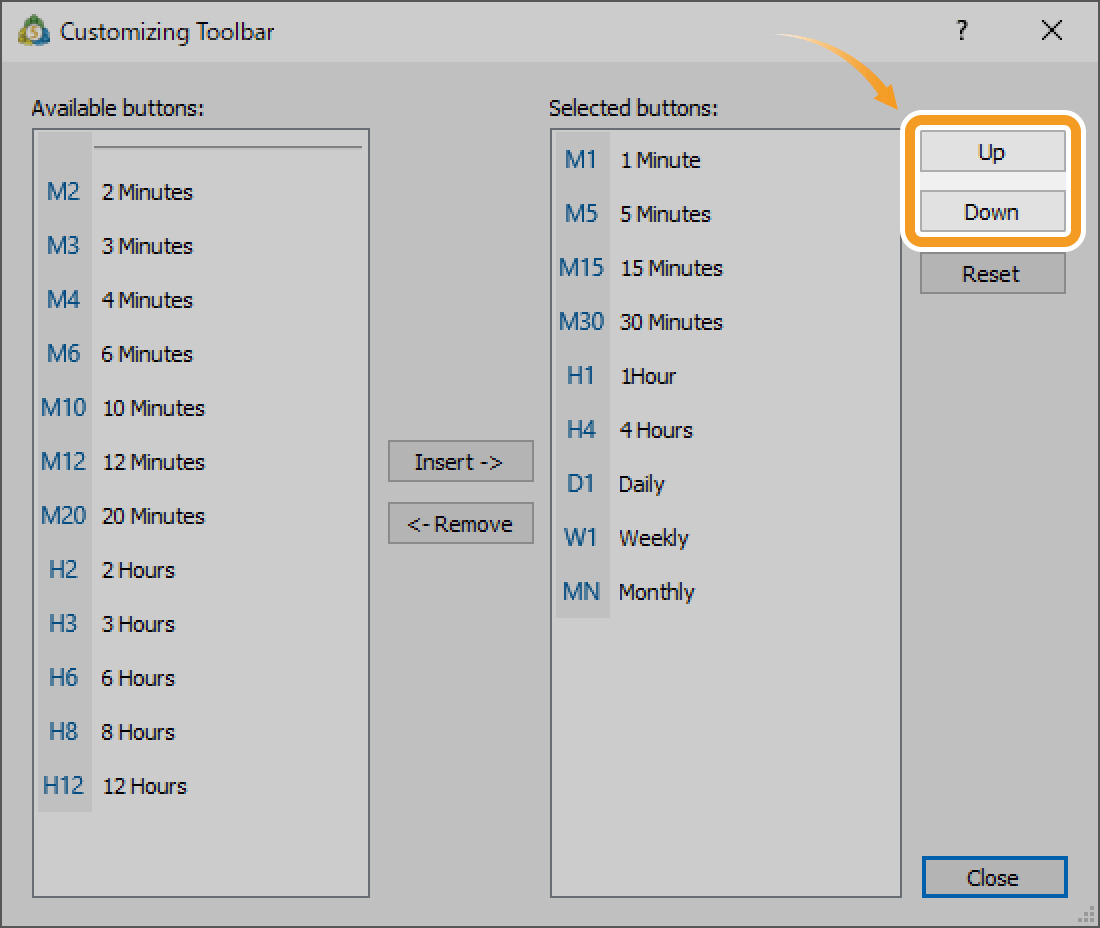Select the H8 timeframe icon
The height and width of the screenshot is (928, 1100).
[x=63, y=732]
